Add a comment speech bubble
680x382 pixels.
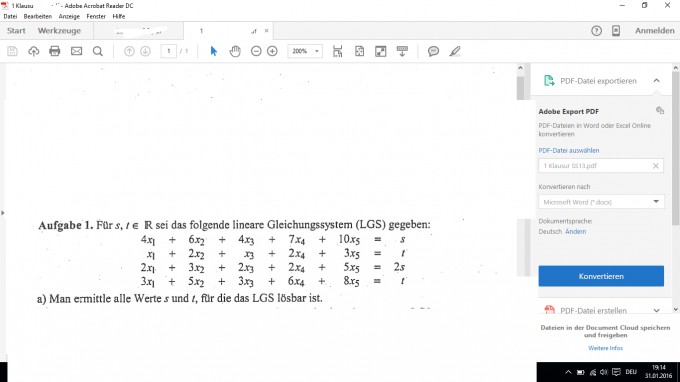click(433, 51)
